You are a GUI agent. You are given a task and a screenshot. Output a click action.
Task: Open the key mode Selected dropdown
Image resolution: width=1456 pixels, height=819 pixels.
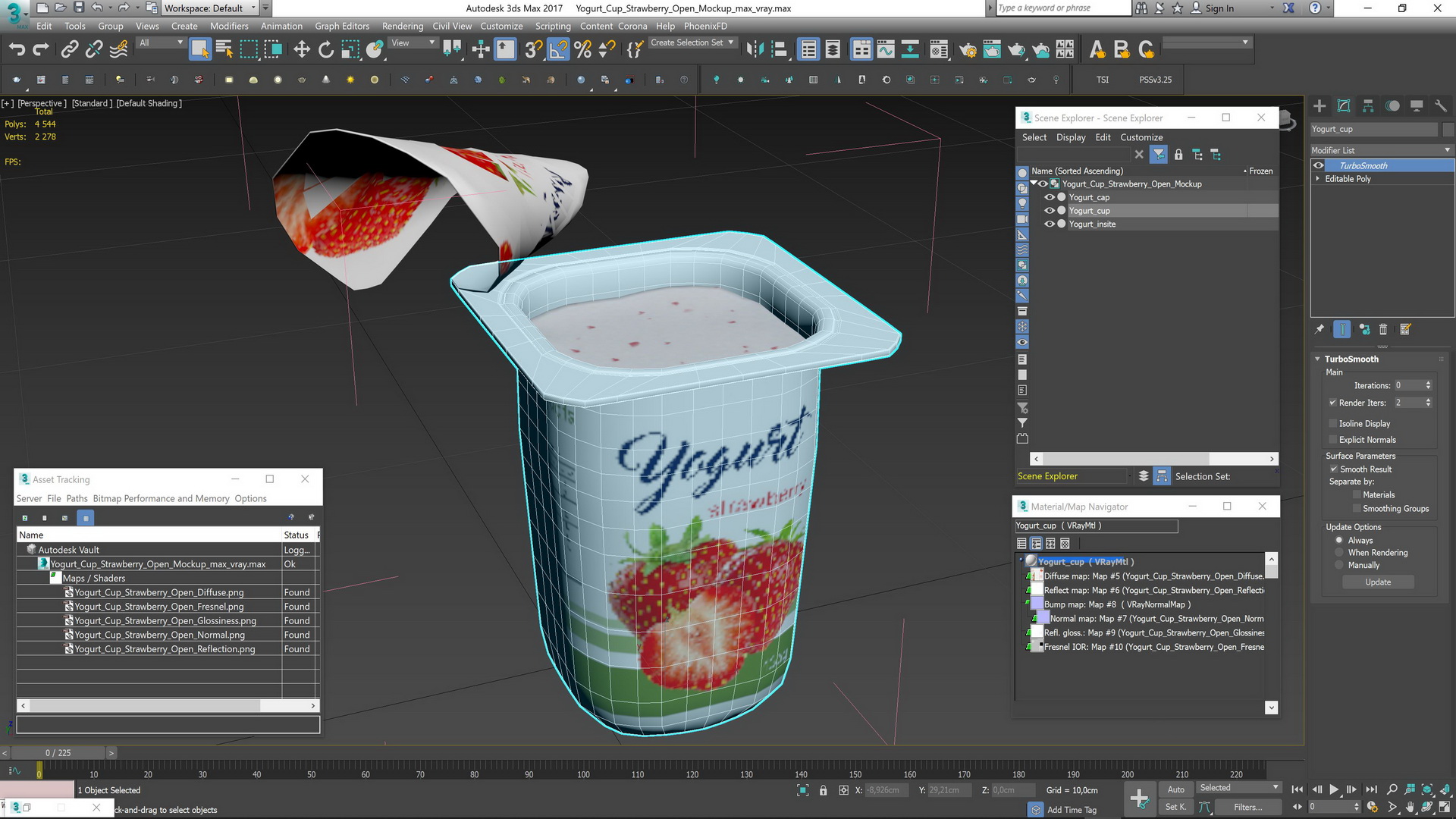(1239, 788)
